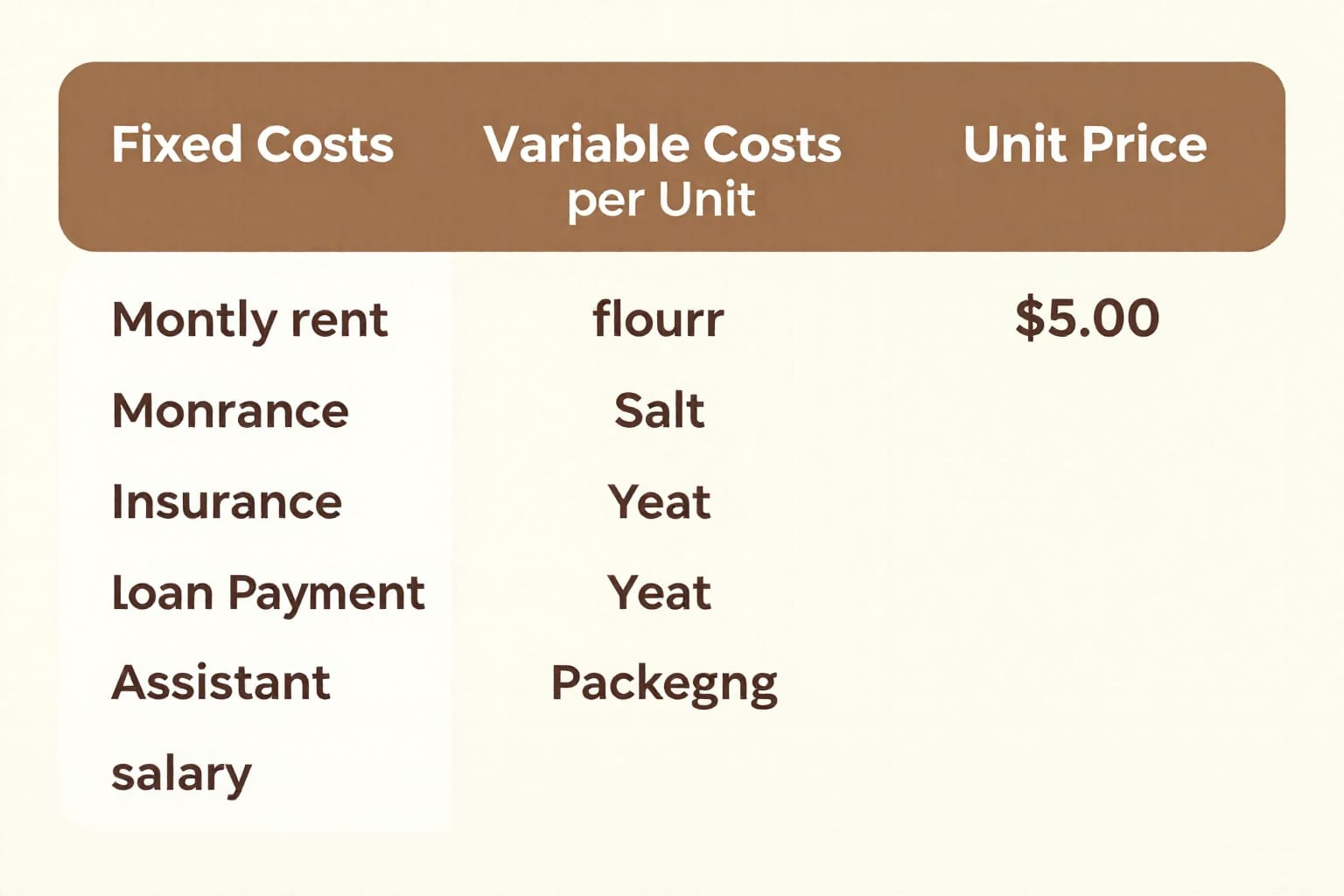Click the Salt entry
Viewport: 1344px width, 896px height.
click(659, 410)
